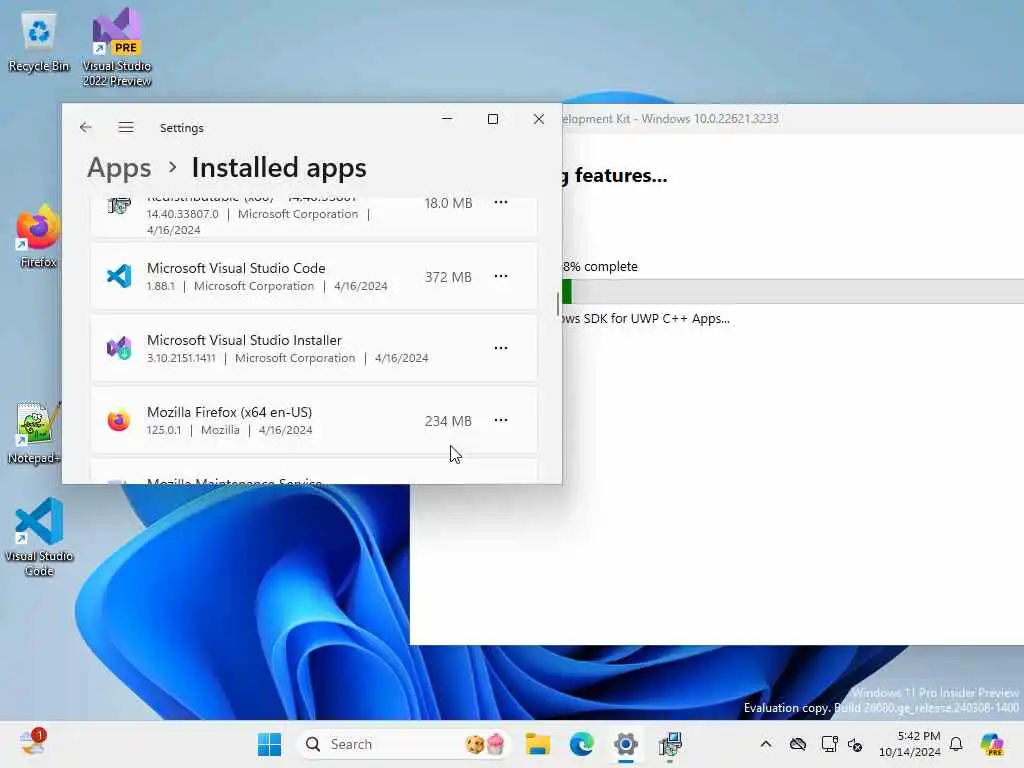1024x768 pixels.
Task: Open options for Mozilla Firefox (x64 en-US)
Action: point(501,420)
